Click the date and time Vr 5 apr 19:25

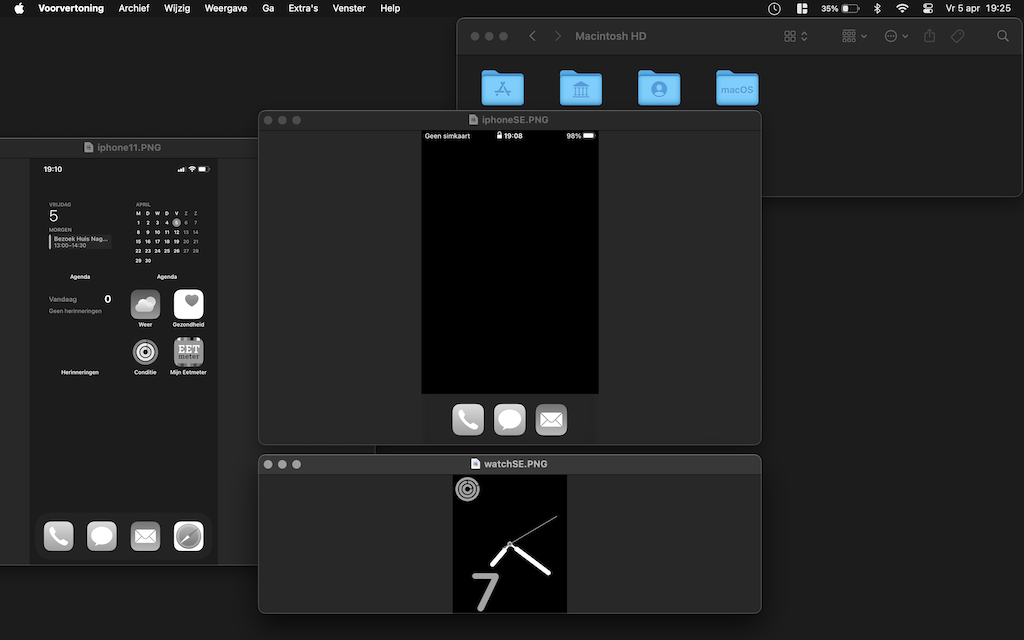(978, 8)
